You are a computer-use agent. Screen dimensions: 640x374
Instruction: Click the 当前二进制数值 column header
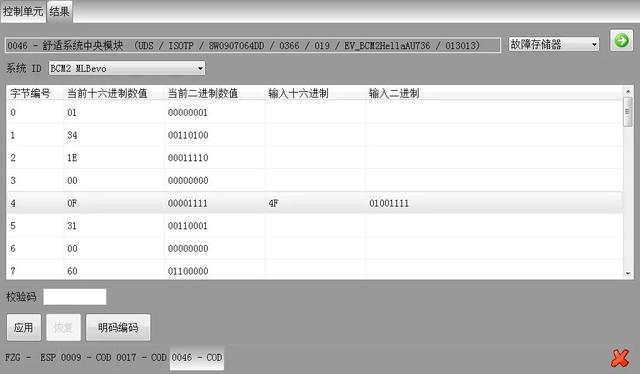click(202, 94)
